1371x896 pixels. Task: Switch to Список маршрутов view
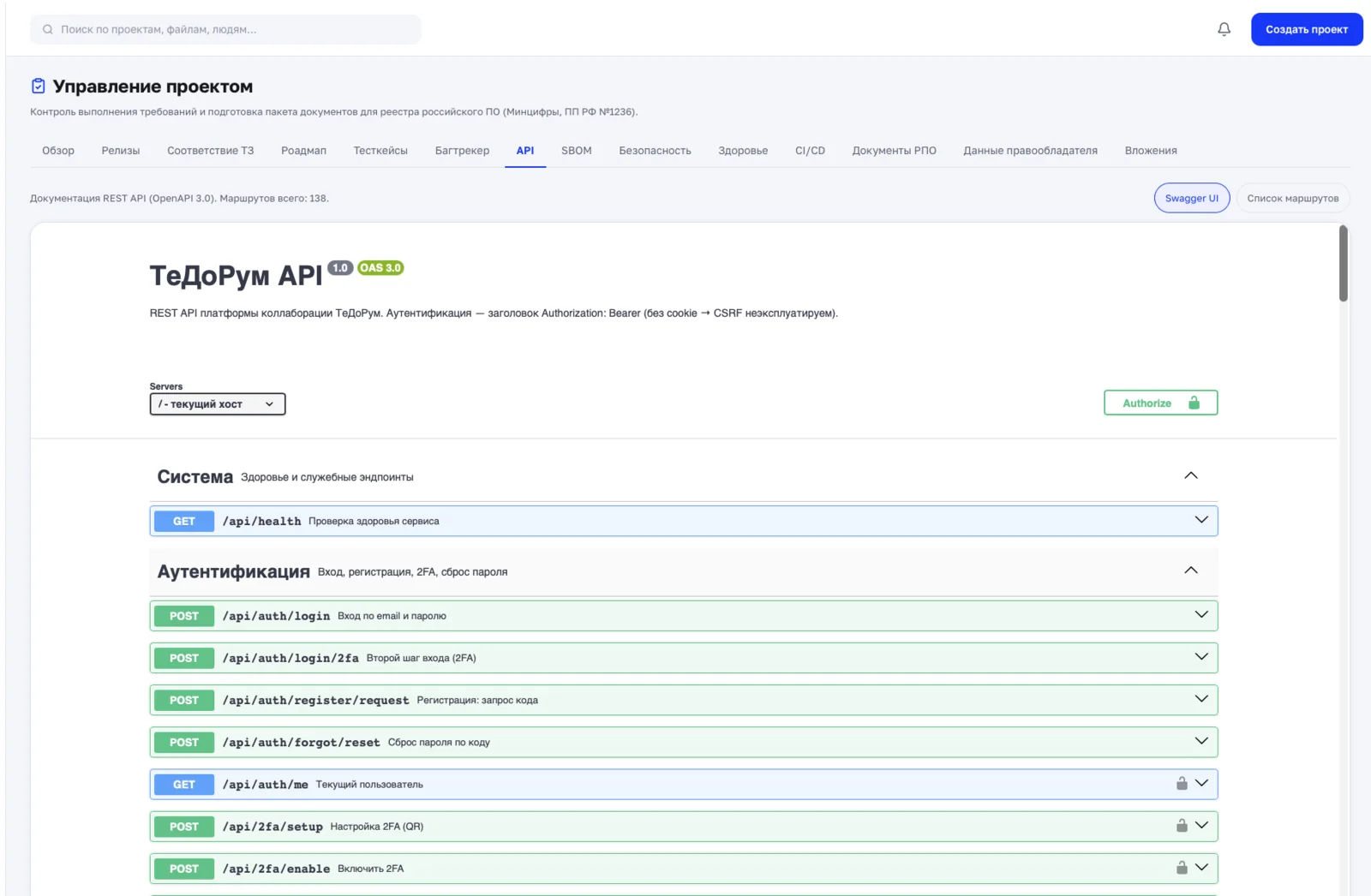[1293, 198]
